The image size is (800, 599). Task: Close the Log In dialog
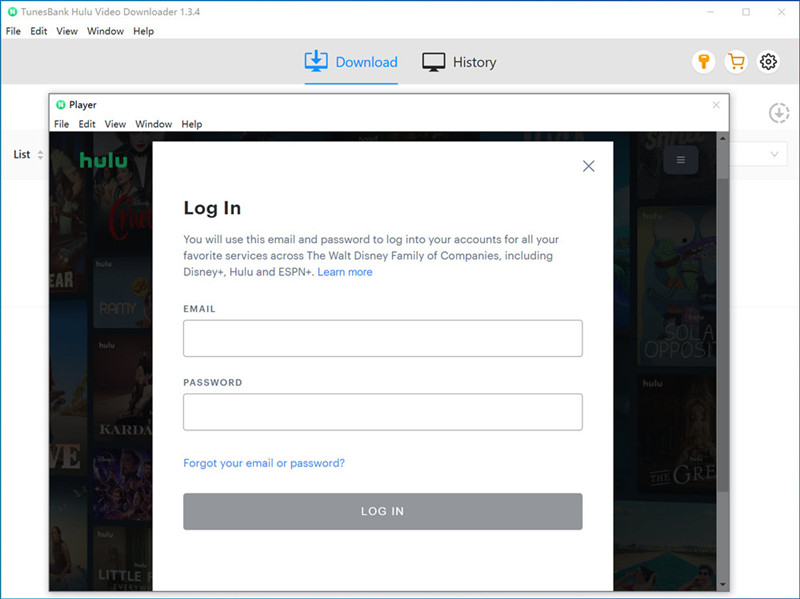pyautogui.click(x=588, y=166)
